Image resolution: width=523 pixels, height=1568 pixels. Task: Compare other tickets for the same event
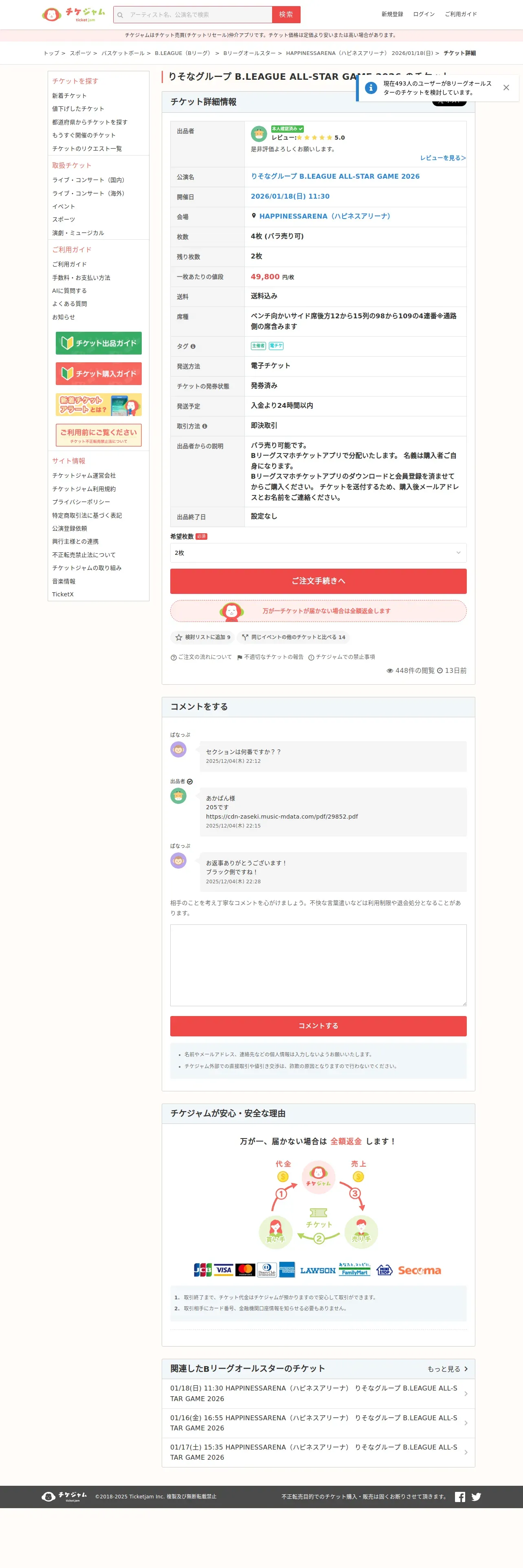coord(293,637)
